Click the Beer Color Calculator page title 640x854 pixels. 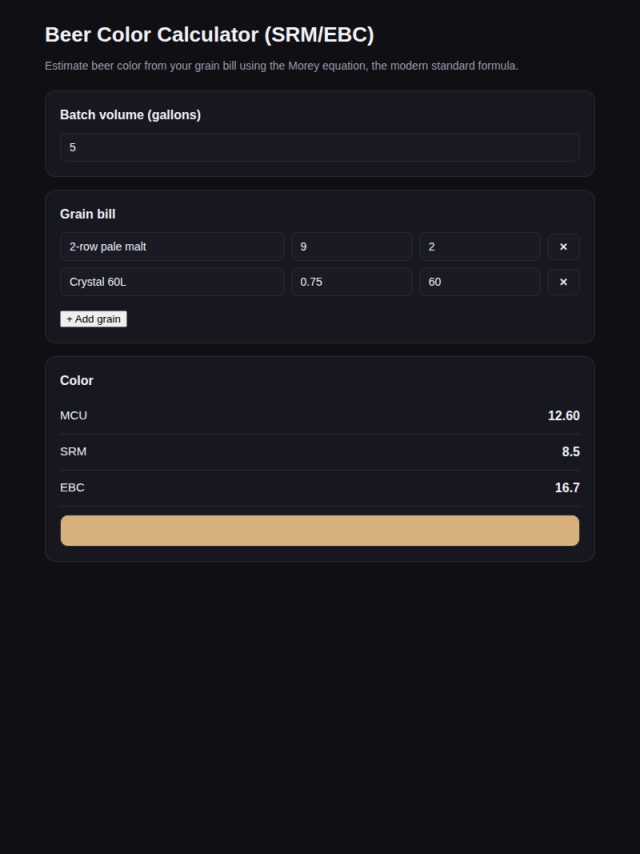(x=209, y=35)
